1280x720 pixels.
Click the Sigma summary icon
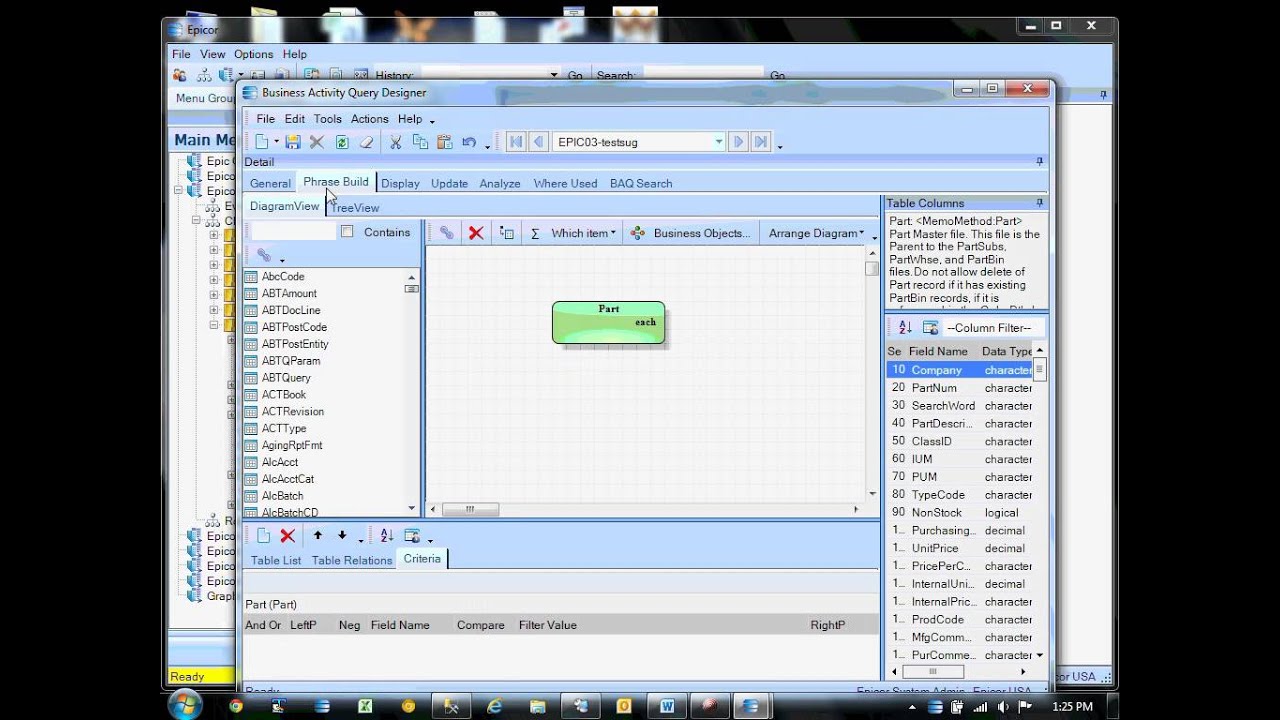[535, 233]
